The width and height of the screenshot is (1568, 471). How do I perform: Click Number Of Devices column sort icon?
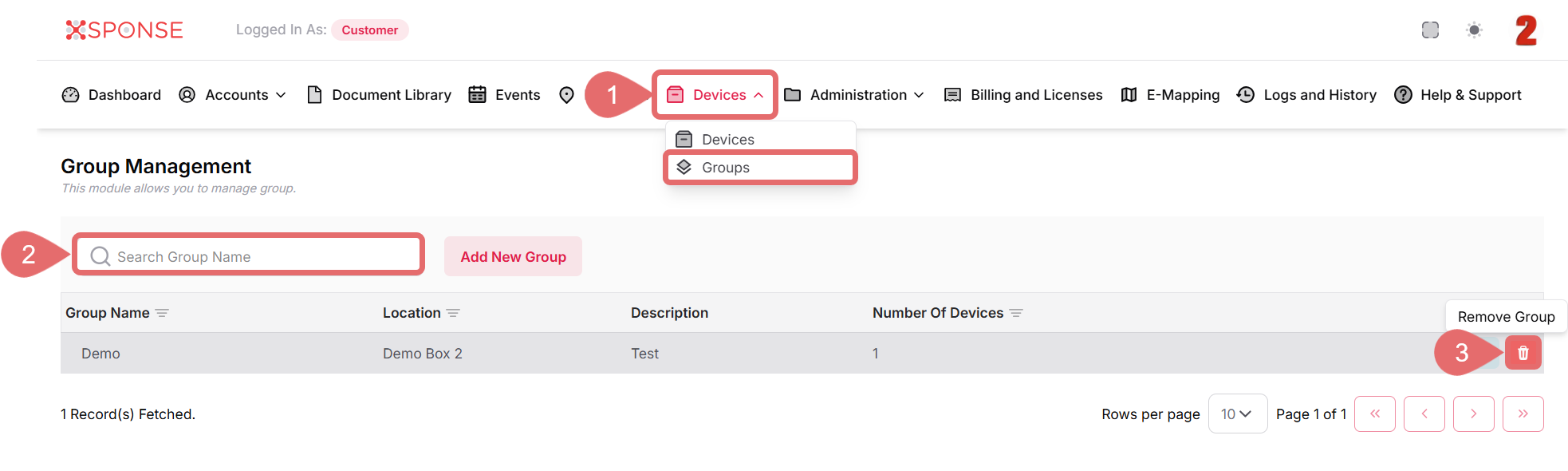[x=1016, y=313]
